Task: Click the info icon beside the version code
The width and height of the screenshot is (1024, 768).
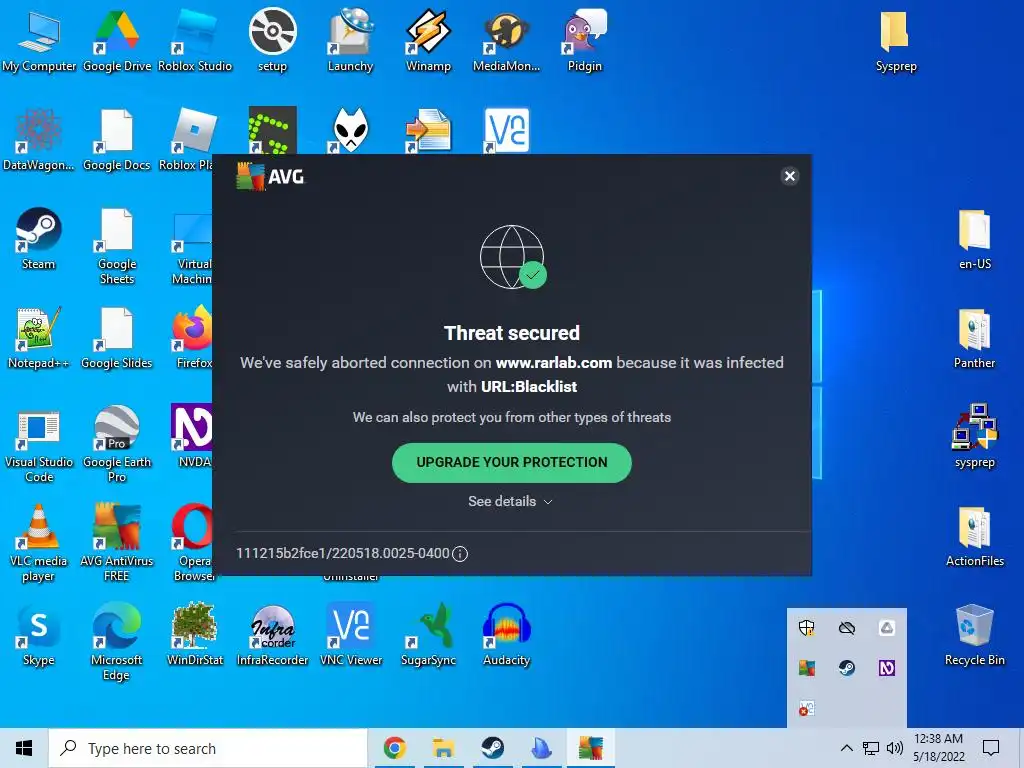Action: click(x=460, y=554)
